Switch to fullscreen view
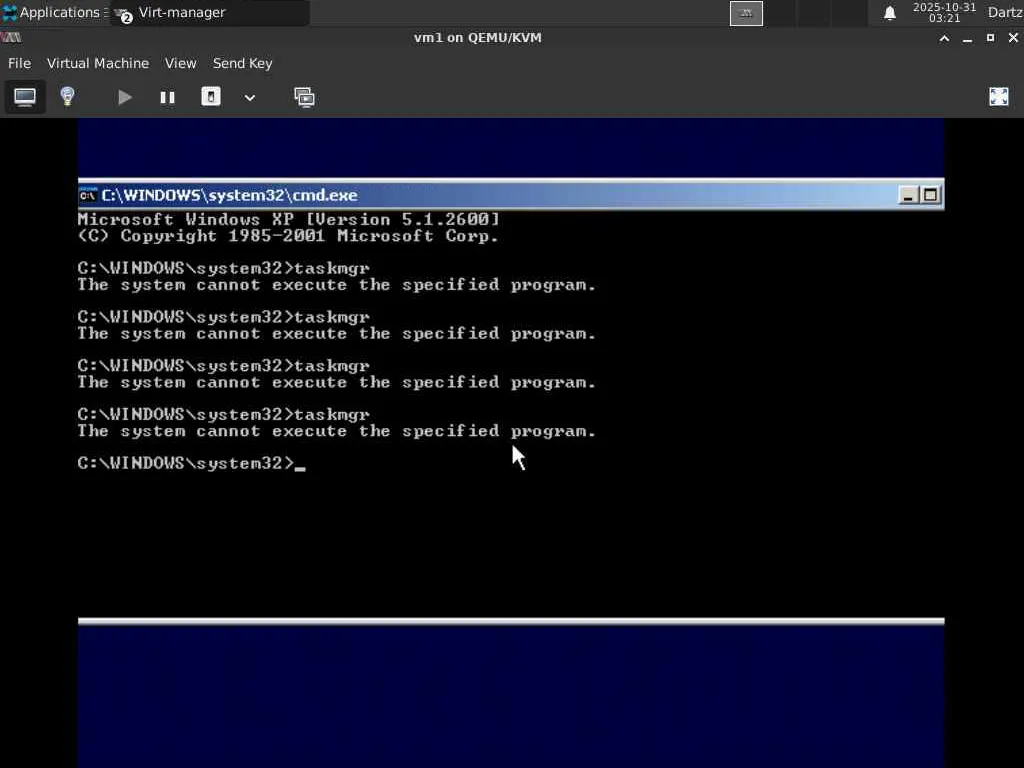 999,97
